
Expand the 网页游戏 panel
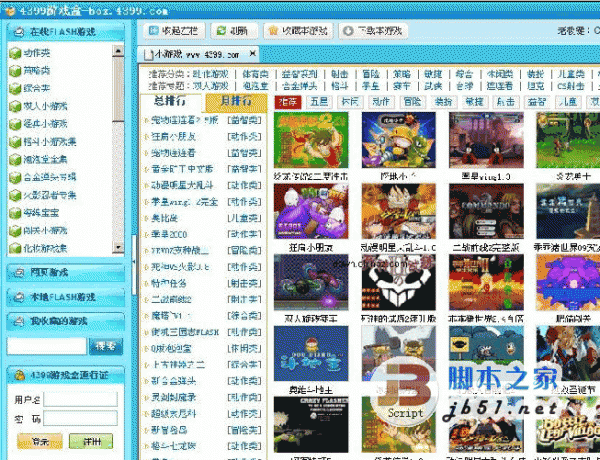pos(65,272)
